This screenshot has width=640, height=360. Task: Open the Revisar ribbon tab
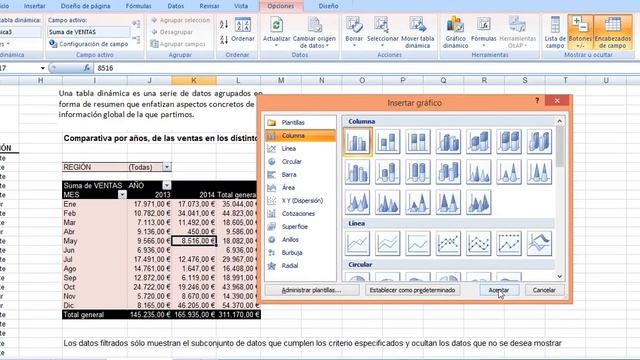pyautogui.click(x=209, y=6)
